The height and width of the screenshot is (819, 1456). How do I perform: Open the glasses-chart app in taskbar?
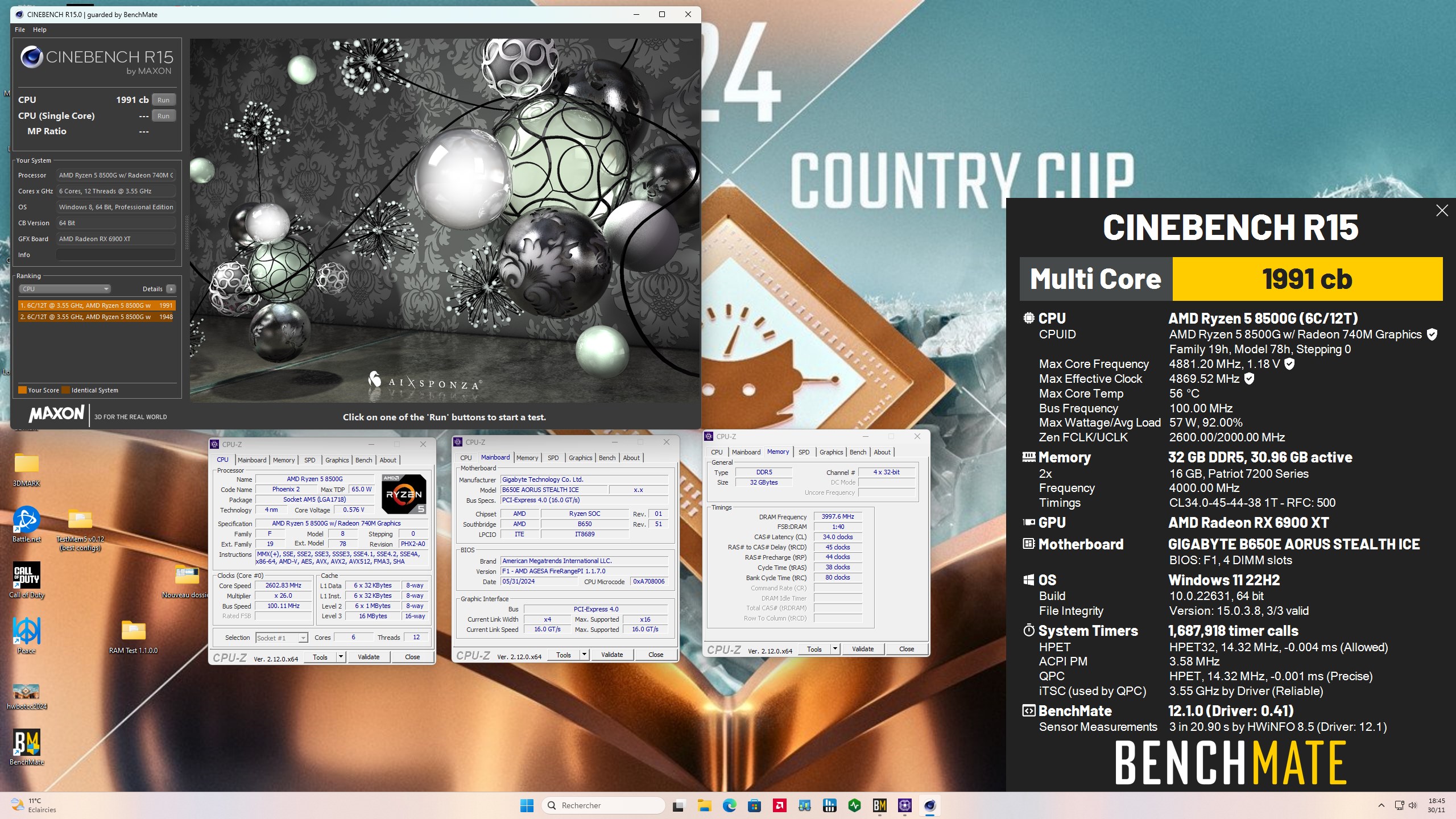click(x=804, y=805)
